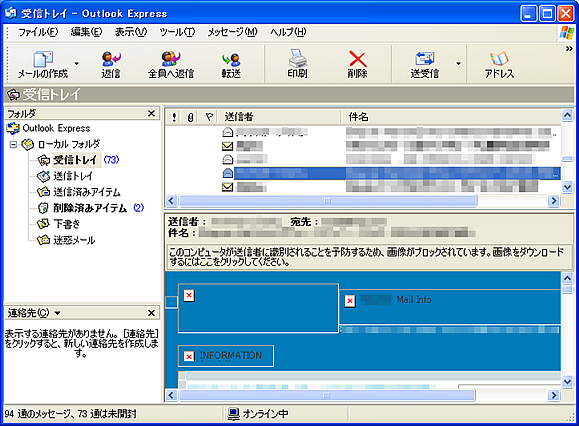The height and width of the screenshot is (426, 579).
Task: Click the オンライン中 status icon
Action: pos(233,414)
